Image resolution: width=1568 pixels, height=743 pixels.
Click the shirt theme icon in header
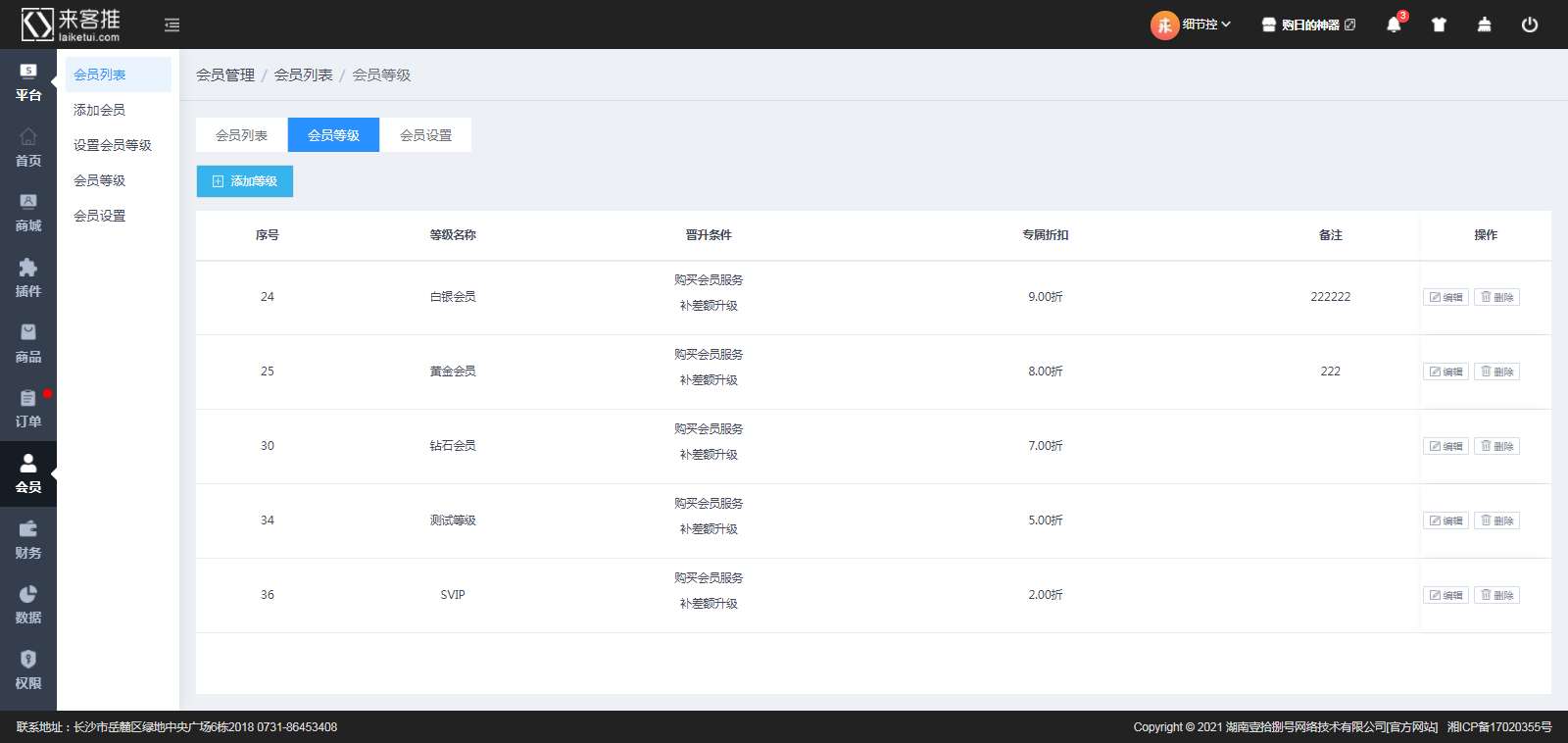(x=1439, y=25)
